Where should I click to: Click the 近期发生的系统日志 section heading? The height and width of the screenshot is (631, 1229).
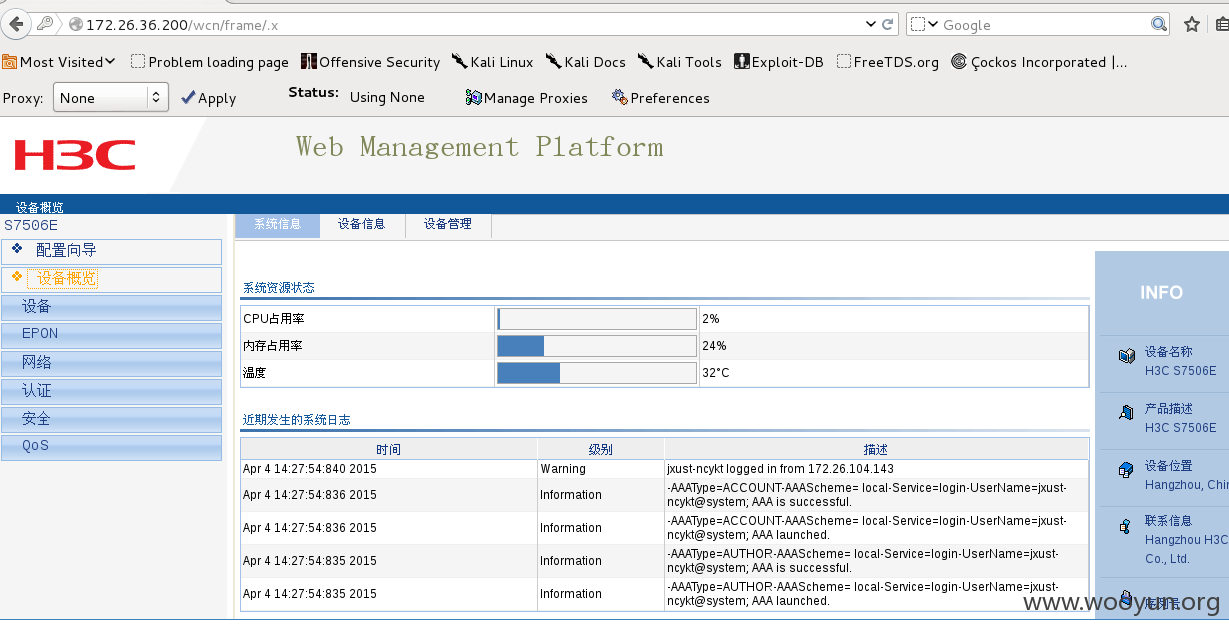pyautogui.click(x=297, y=421)
